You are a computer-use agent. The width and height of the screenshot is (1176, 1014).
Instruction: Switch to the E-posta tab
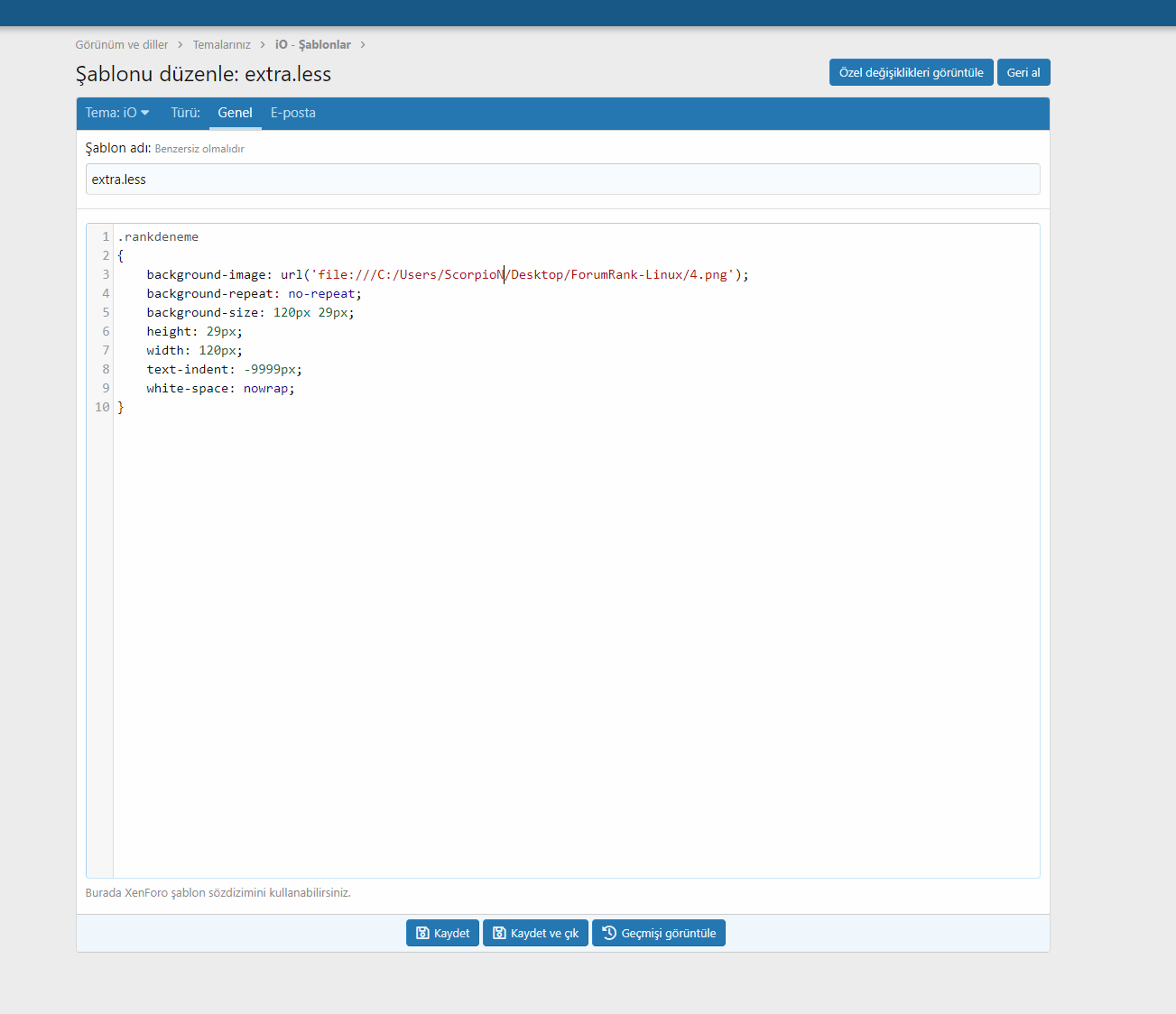click(293, 113)
